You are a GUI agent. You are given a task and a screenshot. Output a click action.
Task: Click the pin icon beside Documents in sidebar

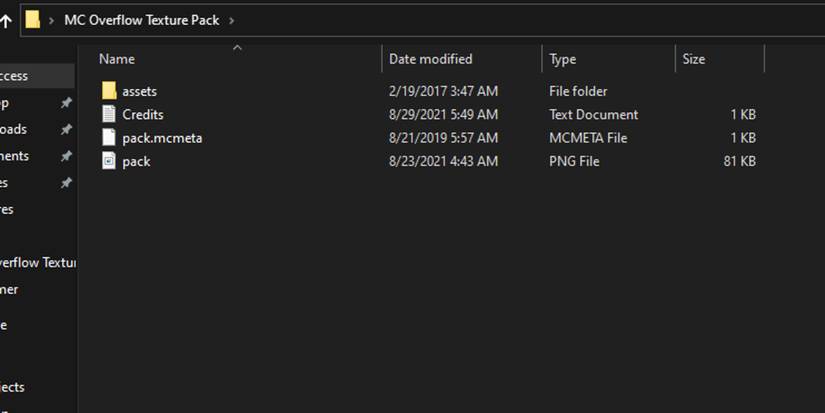[x=66, y=156]
